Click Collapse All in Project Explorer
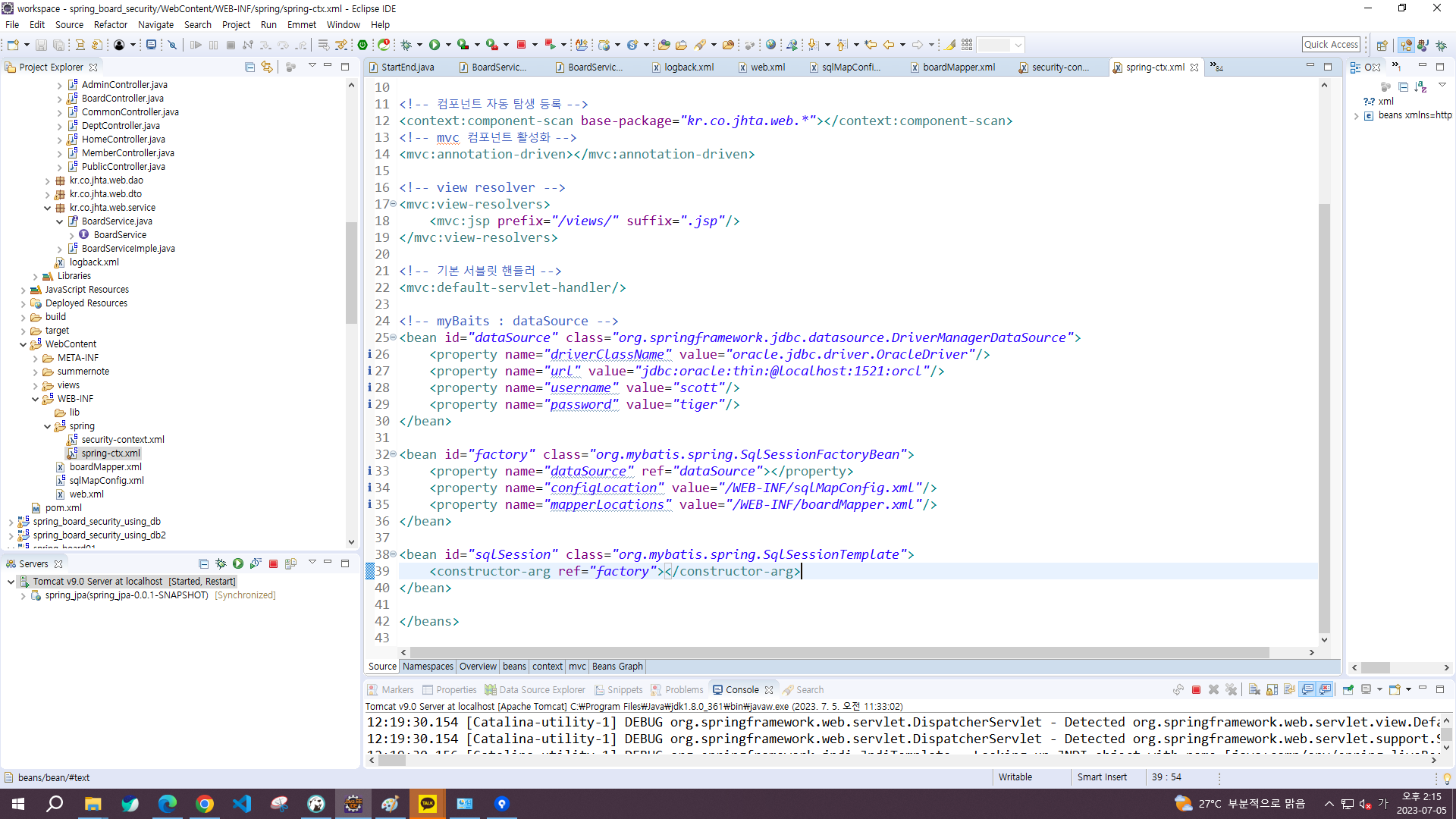Viewport: 1456px width, 819px height. (249, 67)
